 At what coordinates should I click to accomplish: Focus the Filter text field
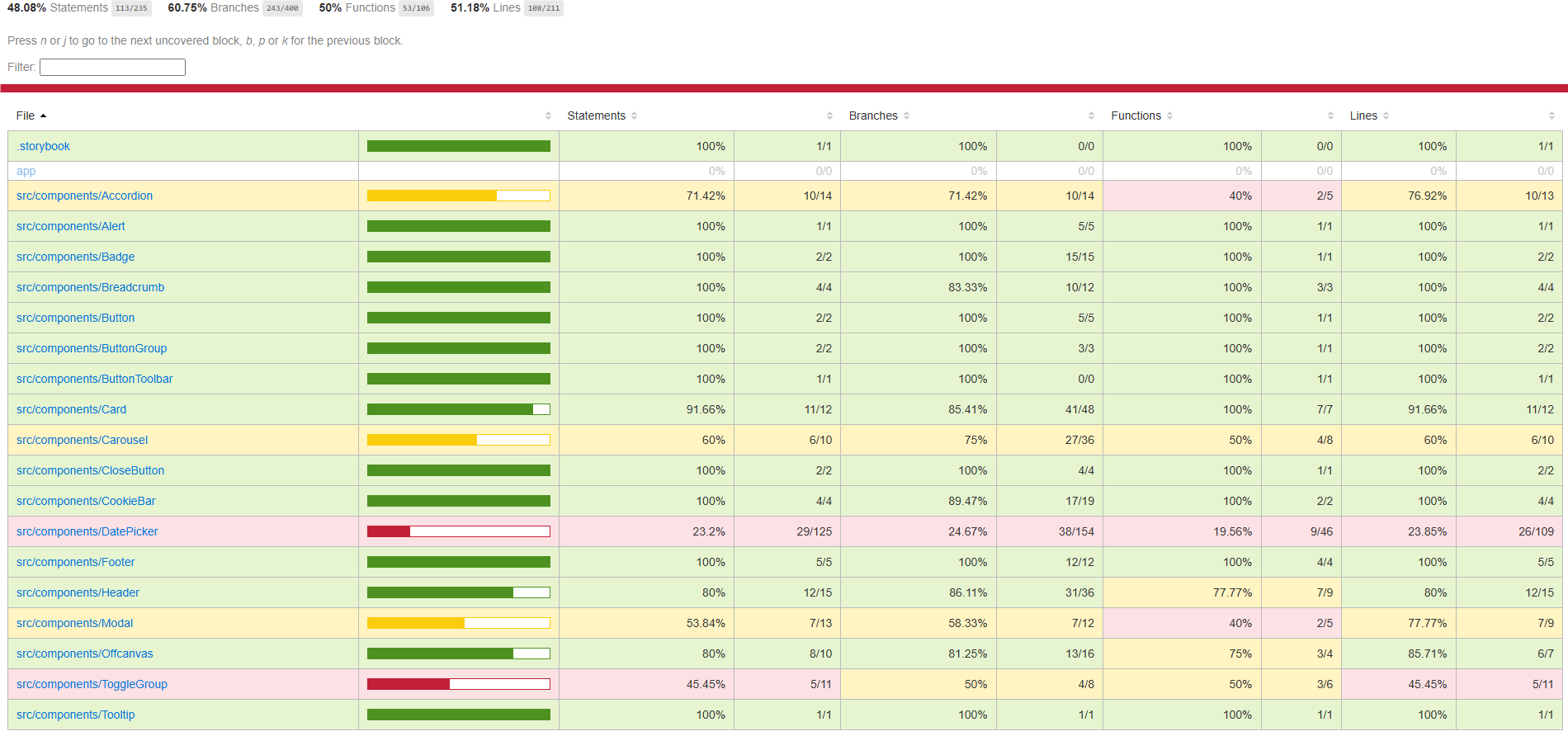(x=112, y=67)
